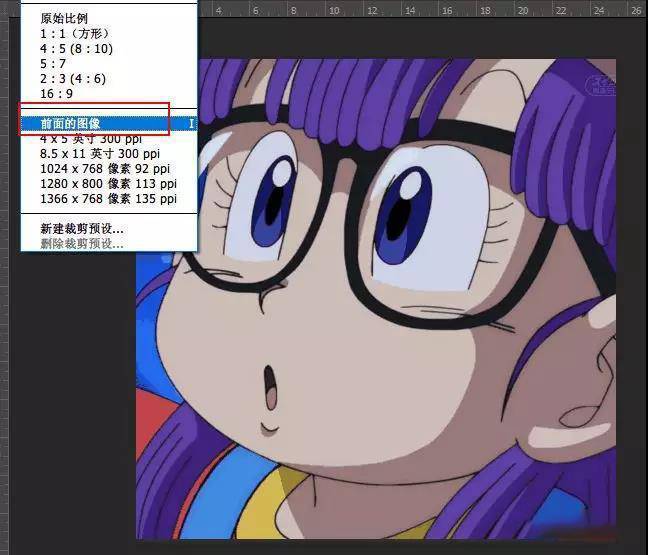Select the 原始比例 crop preset
This screenshot has height=555, width=648.
[109, 18]
